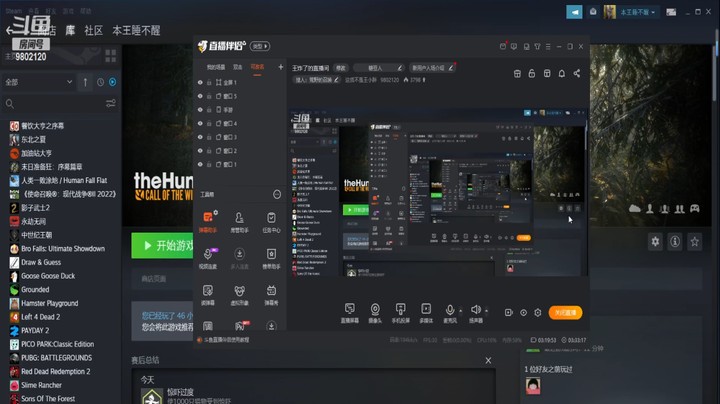
Task: Hide the 窗口4 source
Action: pyautogui.click(x=200, y=123)
